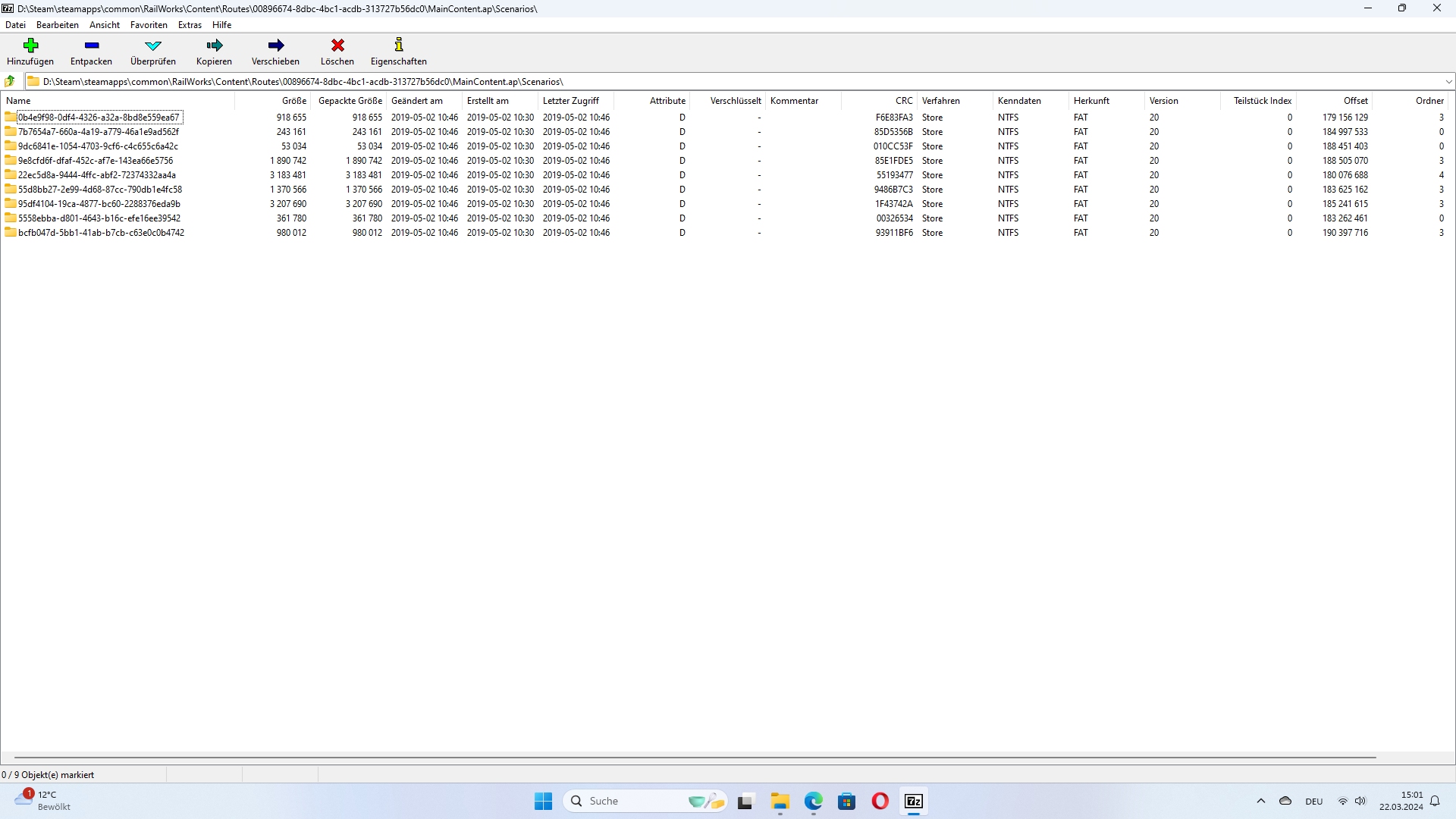The image size is (1456, 819).
Task: Open the Datei menu
Action: click(x=15, y=25)
